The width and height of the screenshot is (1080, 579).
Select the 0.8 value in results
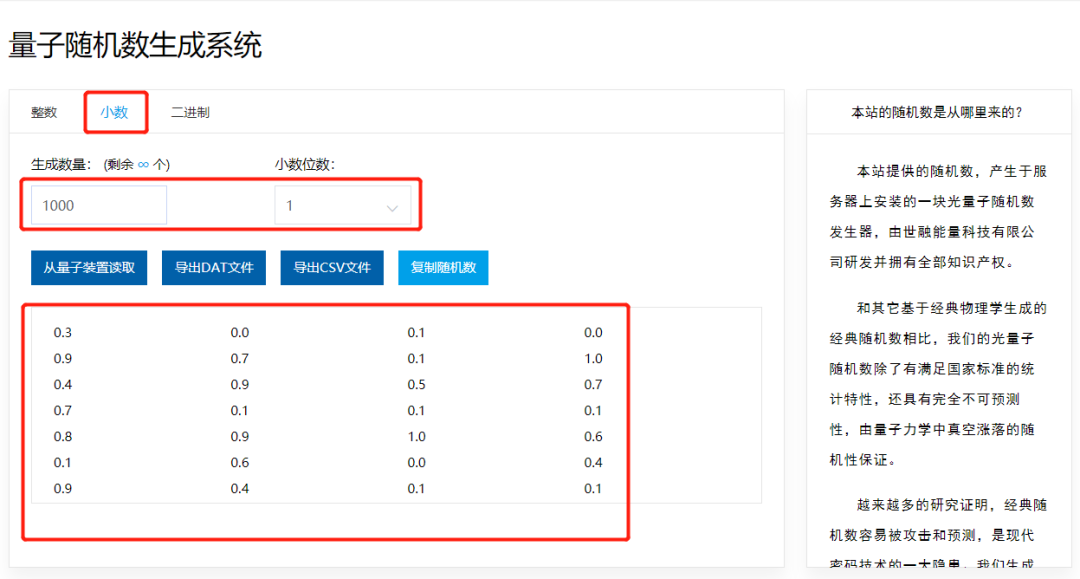[x=63, y=437]
